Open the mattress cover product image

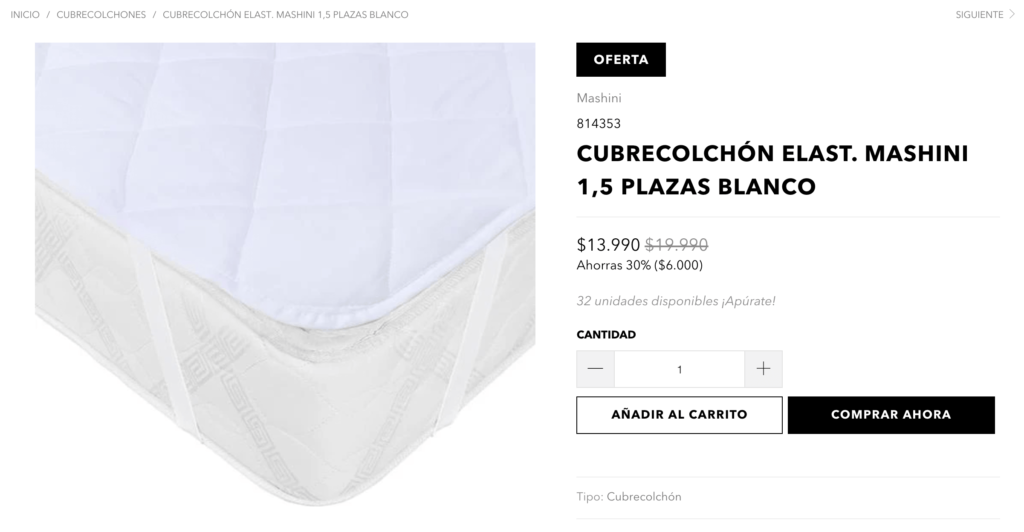click(x=285, y=274)
